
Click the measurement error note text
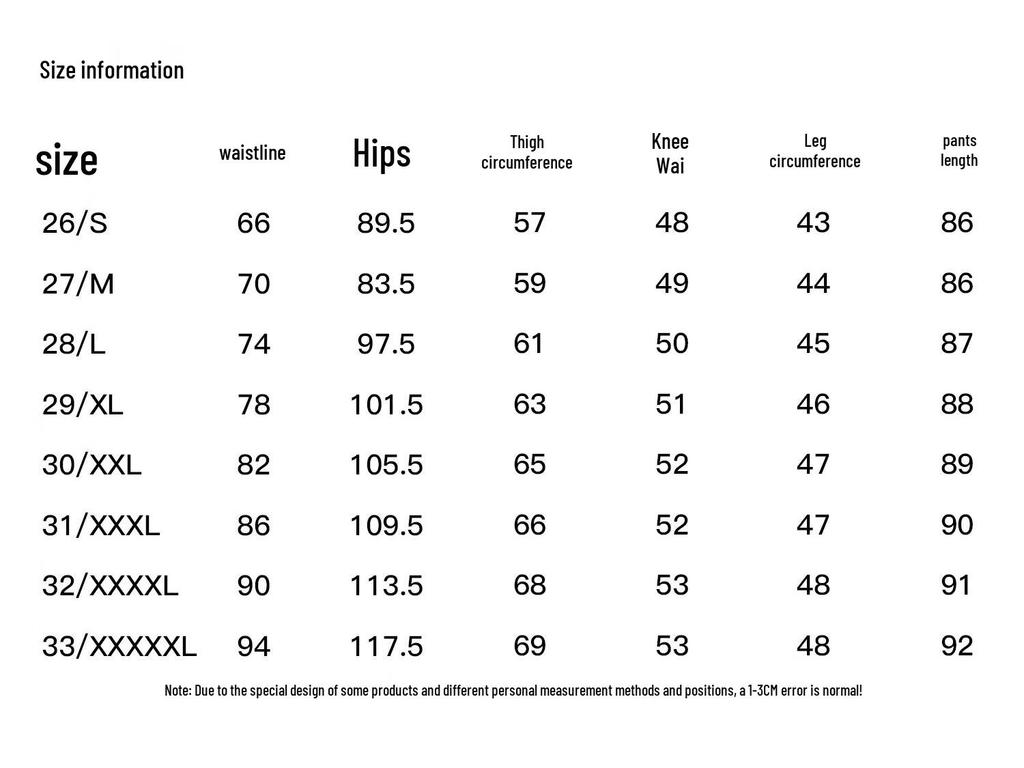(x=513, y=691)
